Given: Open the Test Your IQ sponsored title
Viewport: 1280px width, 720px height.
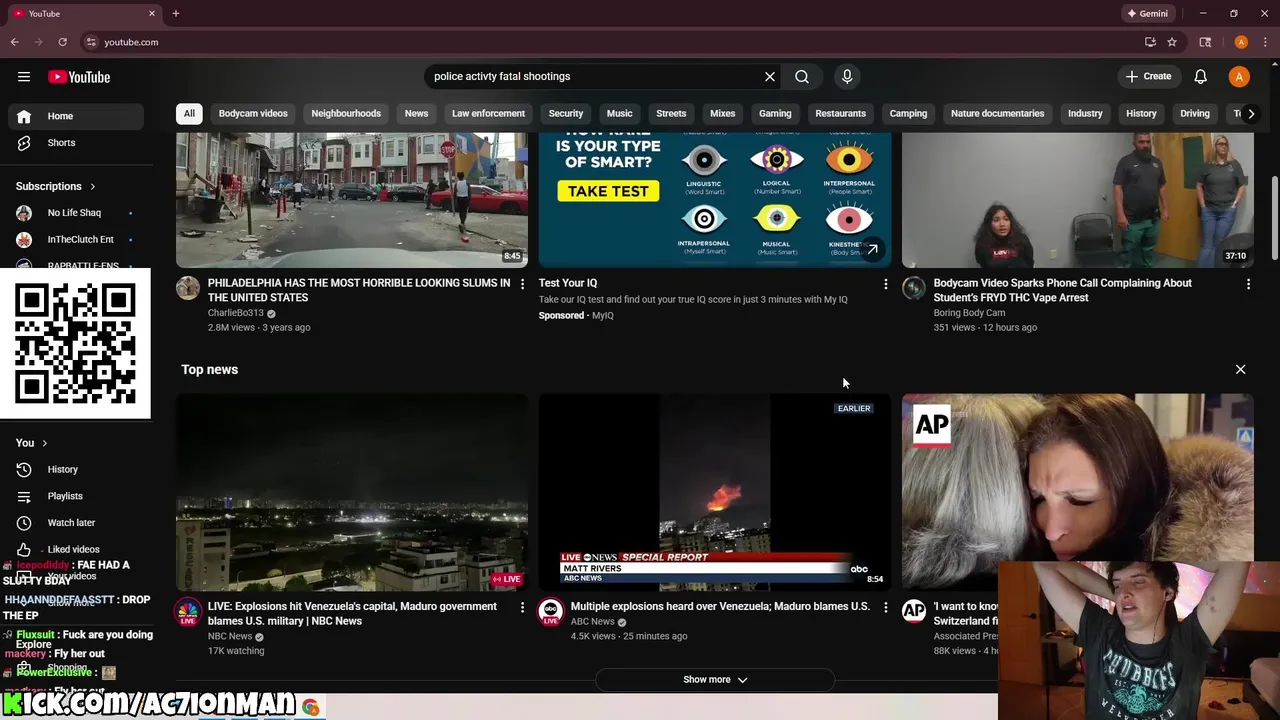Looking at the screenshot, I should (x=568, y=283).
